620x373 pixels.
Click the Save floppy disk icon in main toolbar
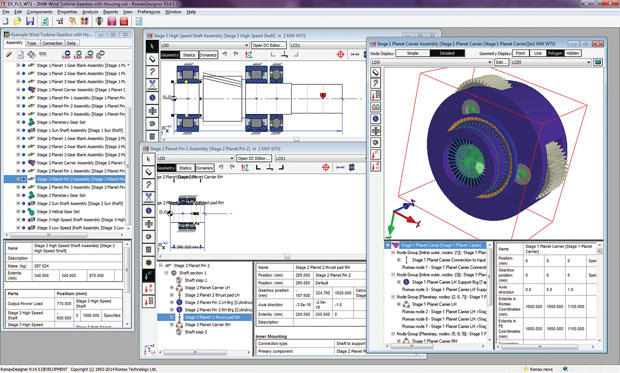point(30,21)
